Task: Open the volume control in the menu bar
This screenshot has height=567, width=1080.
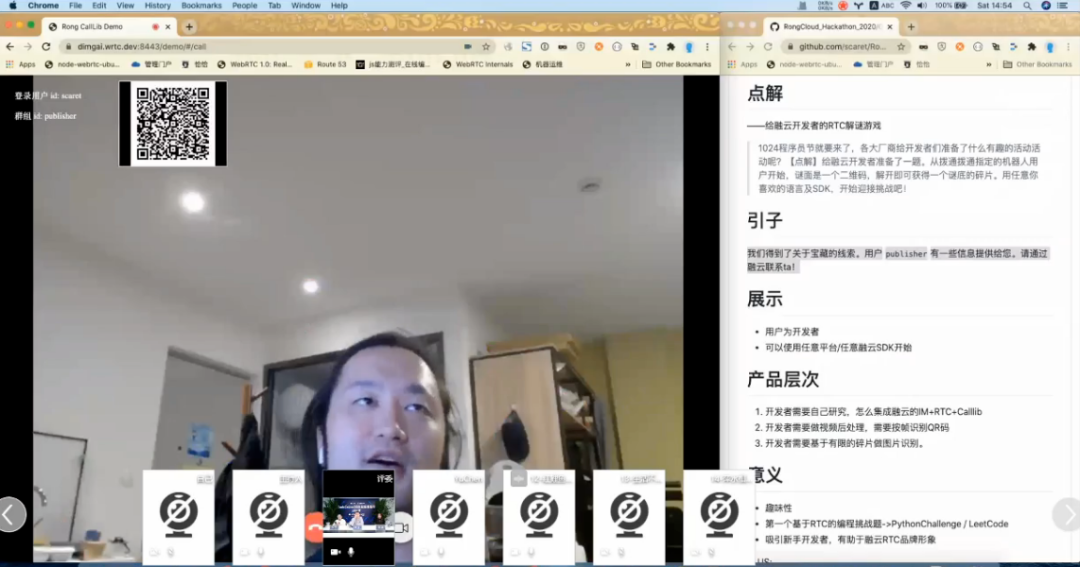Action: tap(922, 6)
